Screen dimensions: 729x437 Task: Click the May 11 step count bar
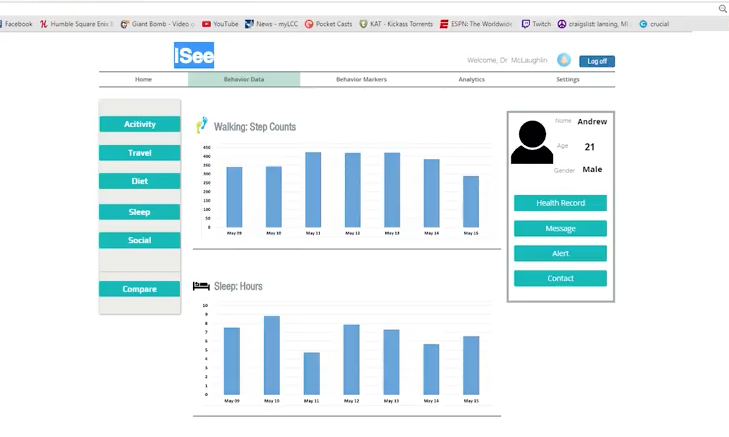click(313, 190)
